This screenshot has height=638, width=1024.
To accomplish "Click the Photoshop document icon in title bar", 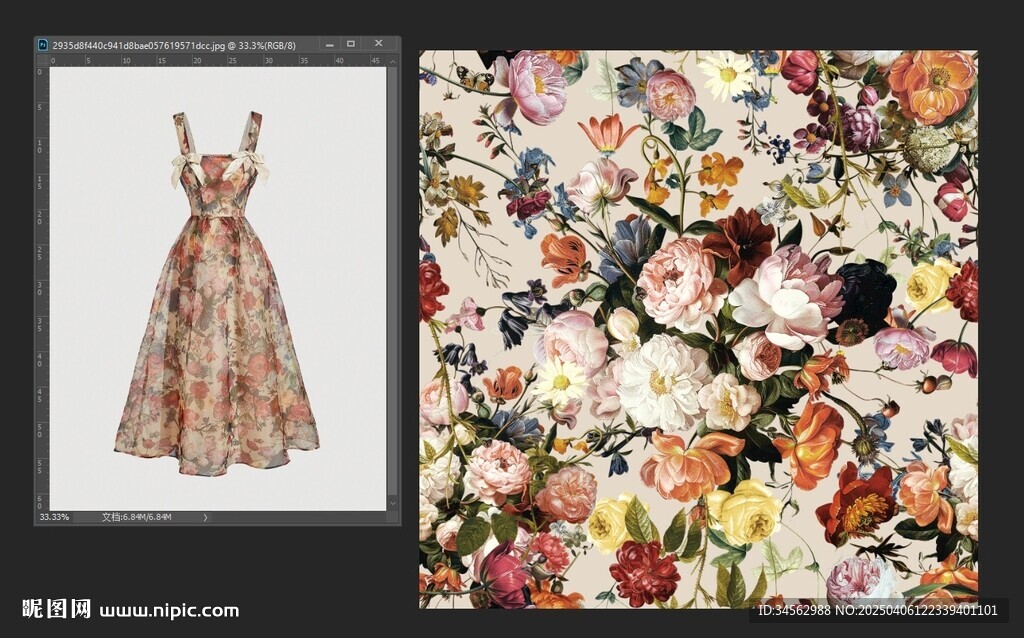I will 42,45.
